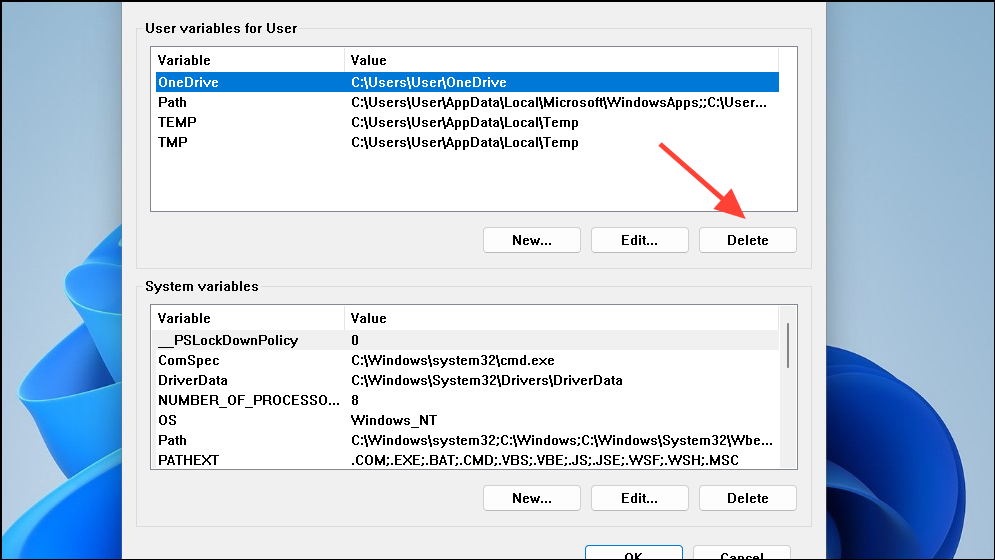
Task: Click the Value column header in User variables
Action: (562, 60)
